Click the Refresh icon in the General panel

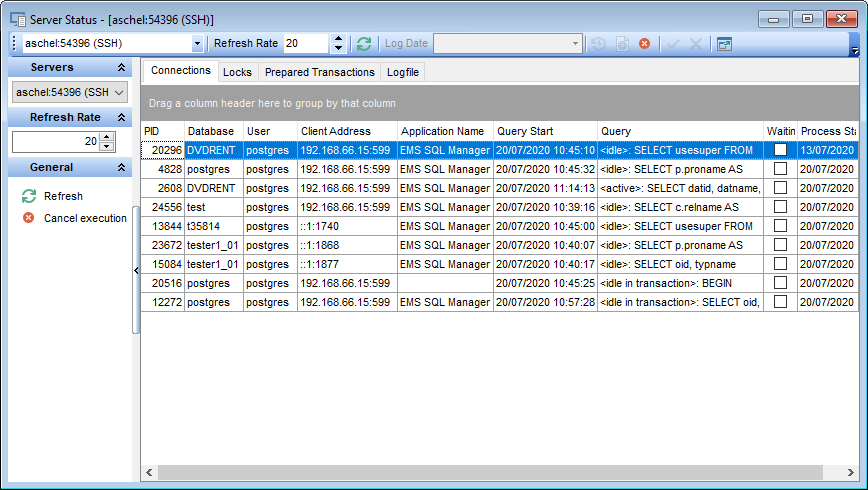[x=29, y=196]
